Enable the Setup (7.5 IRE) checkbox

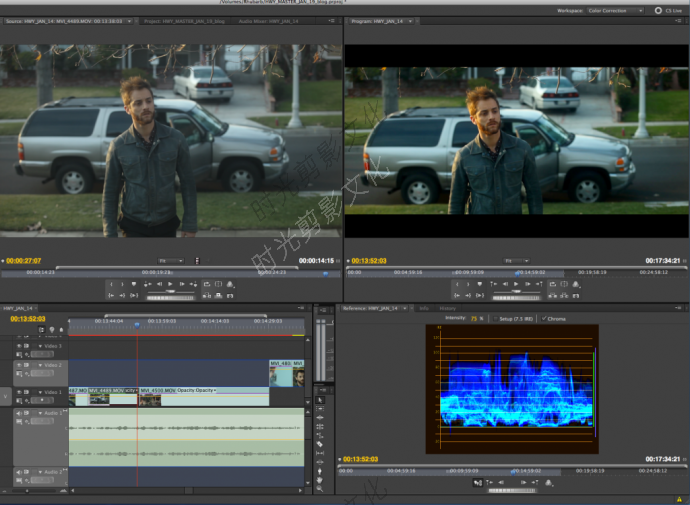(495, 318)
